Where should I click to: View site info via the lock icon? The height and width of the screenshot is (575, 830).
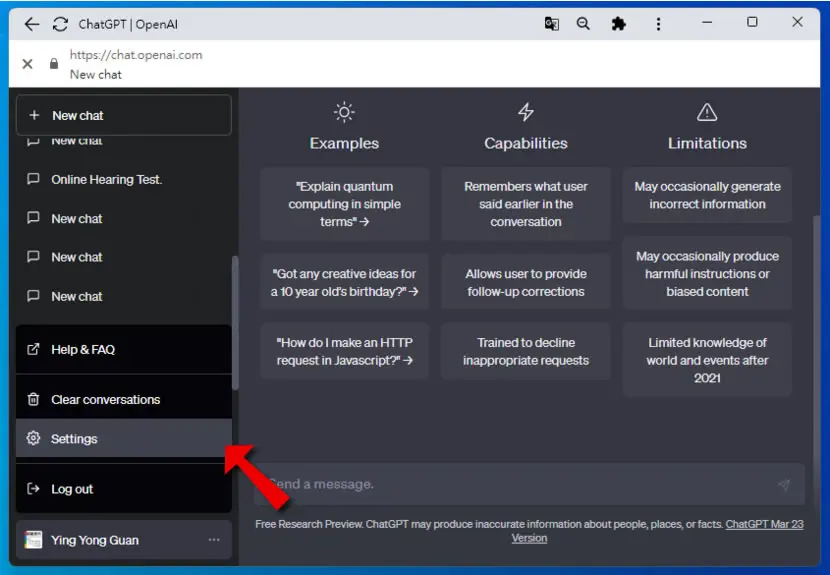[x=54, y=64]
